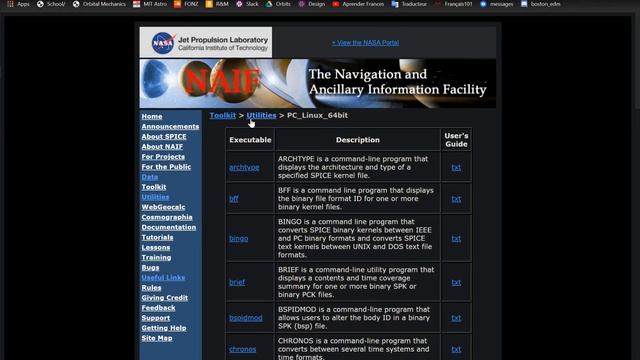Viewport: 640px width, 360px height.
Task: Download the archtype executable
Action: (x=244, y=167)
